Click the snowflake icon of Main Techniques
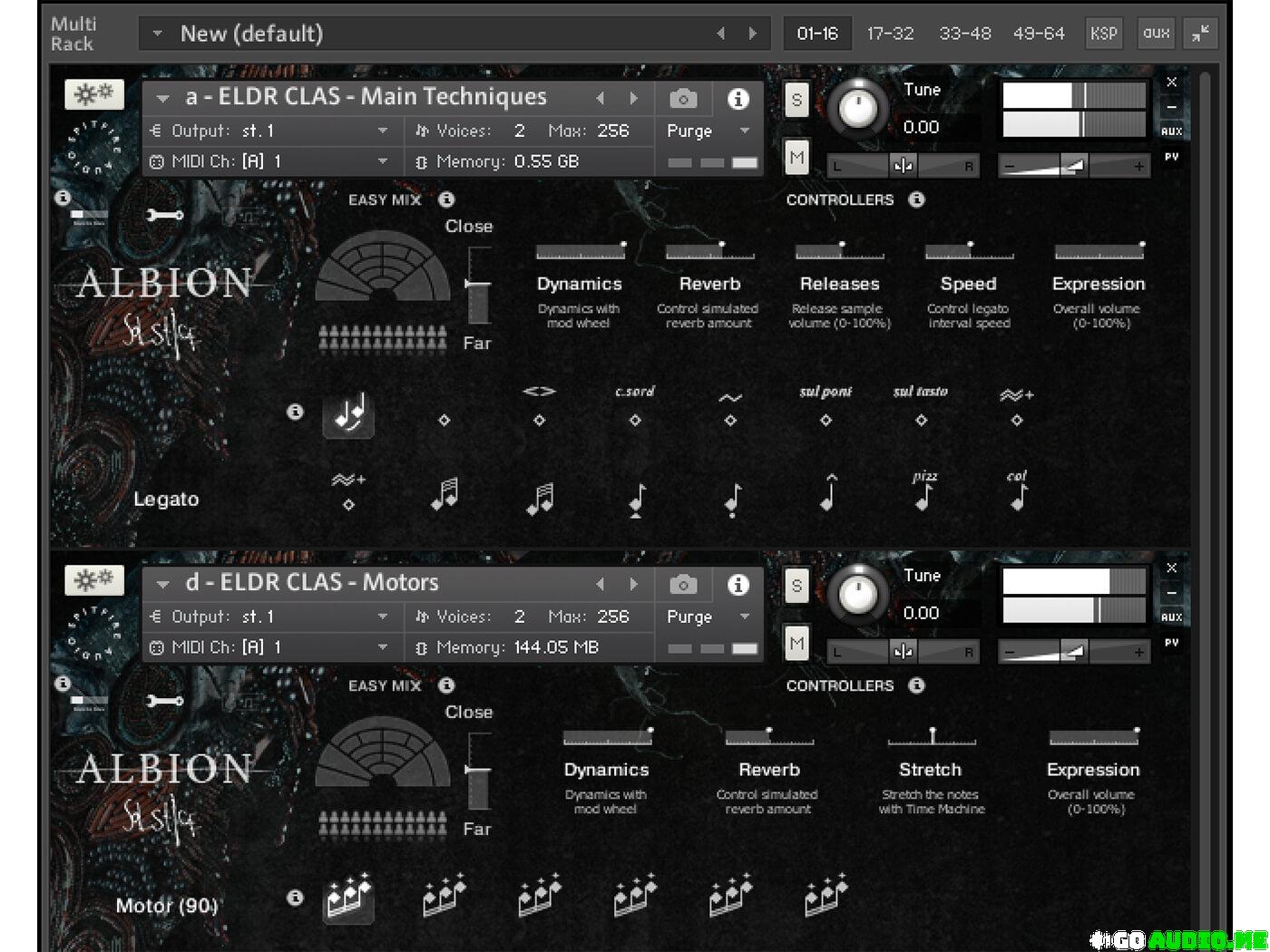This screenshot has height=952, width=1270. pyautogui.click(x=94, y=94)
